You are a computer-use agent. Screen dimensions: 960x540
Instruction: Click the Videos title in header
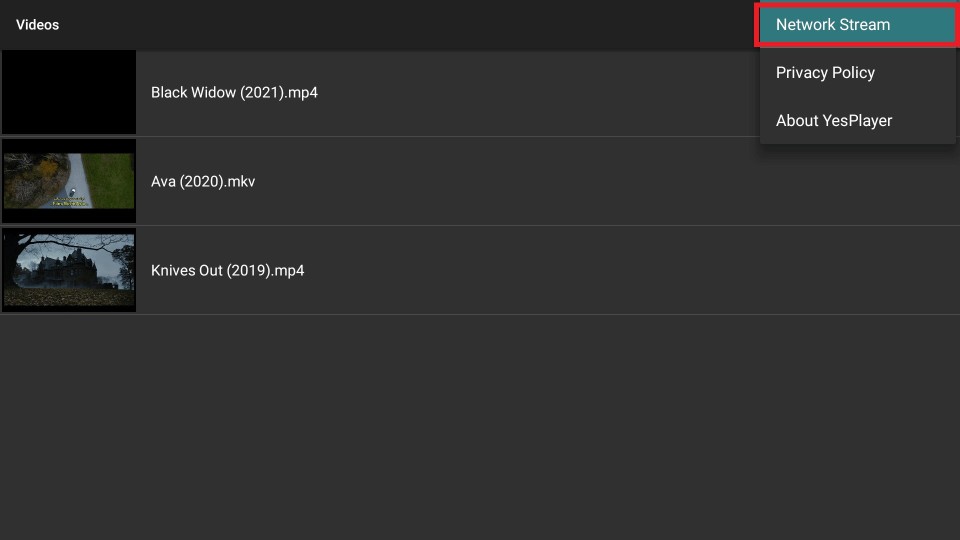pyautogui.click(x=37, y=25)
